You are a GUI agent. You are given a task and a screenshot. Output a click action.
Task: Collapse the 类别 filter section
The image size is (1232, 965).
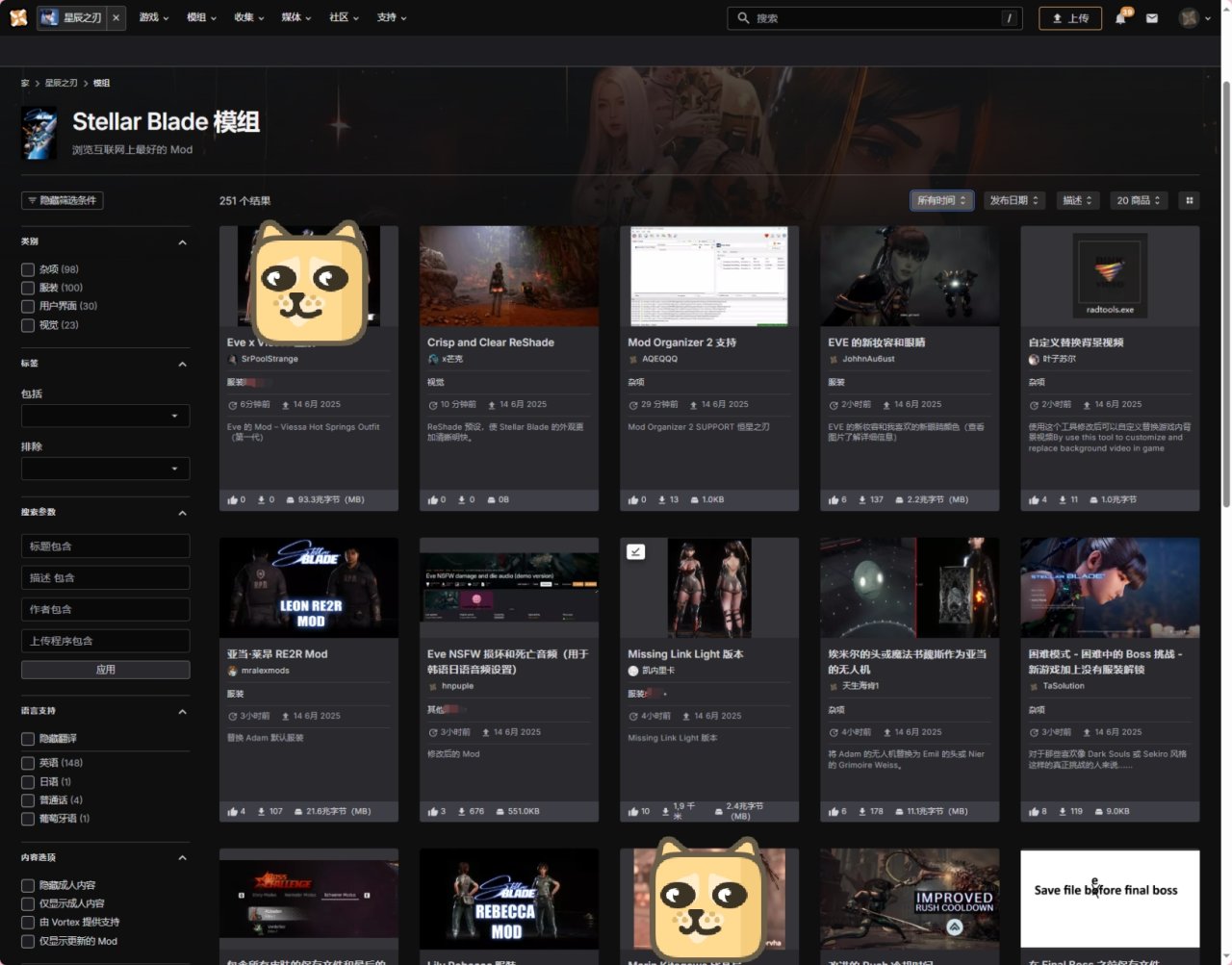(182, 242)
